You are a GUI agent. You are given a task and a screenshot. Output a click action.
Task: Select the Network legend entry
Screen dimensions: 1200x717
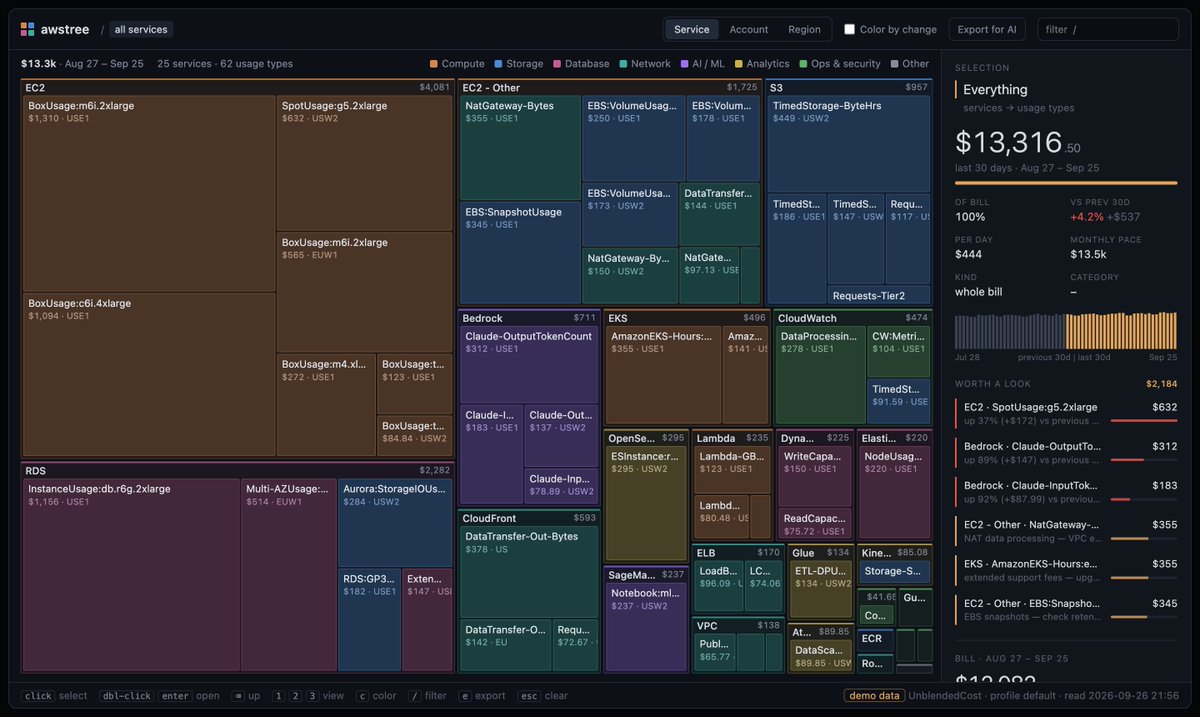coord(645,64)
